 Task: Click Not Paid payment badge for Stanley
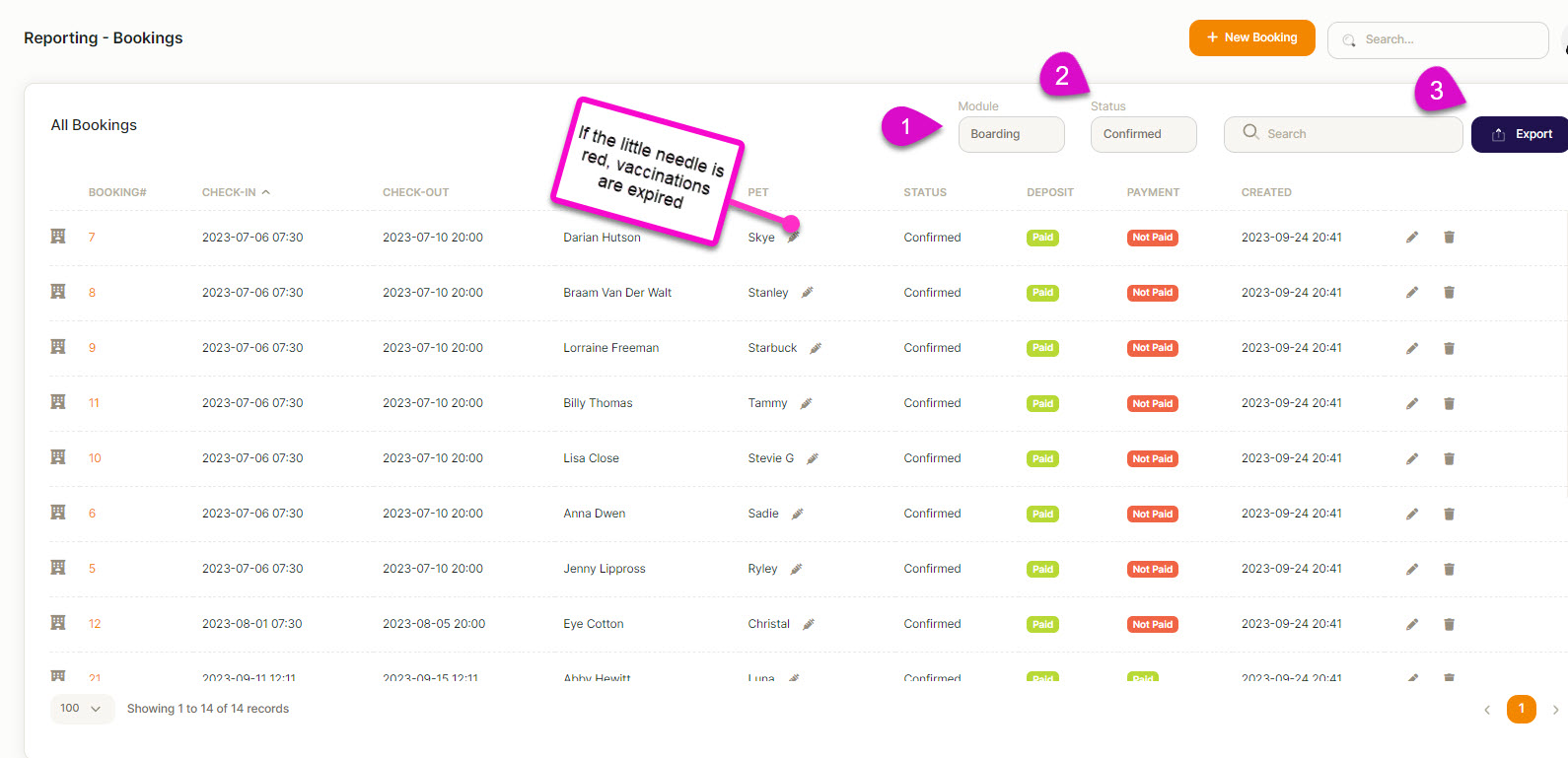(1153, 293)
